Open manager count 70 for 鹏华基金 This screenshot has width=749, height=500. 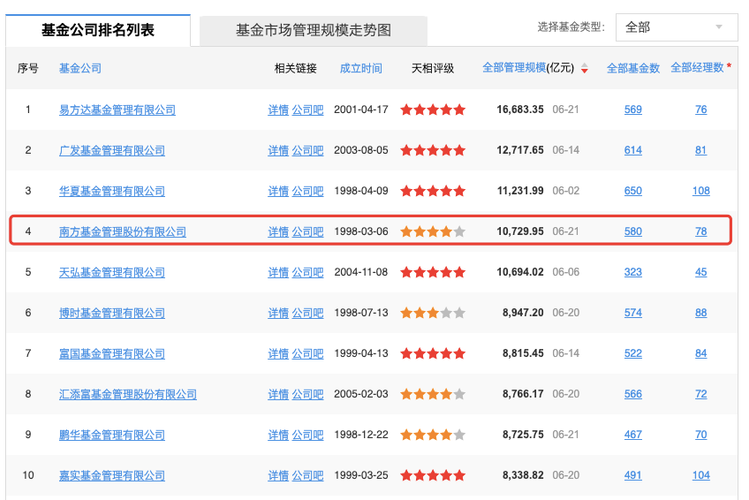[701, 434]
